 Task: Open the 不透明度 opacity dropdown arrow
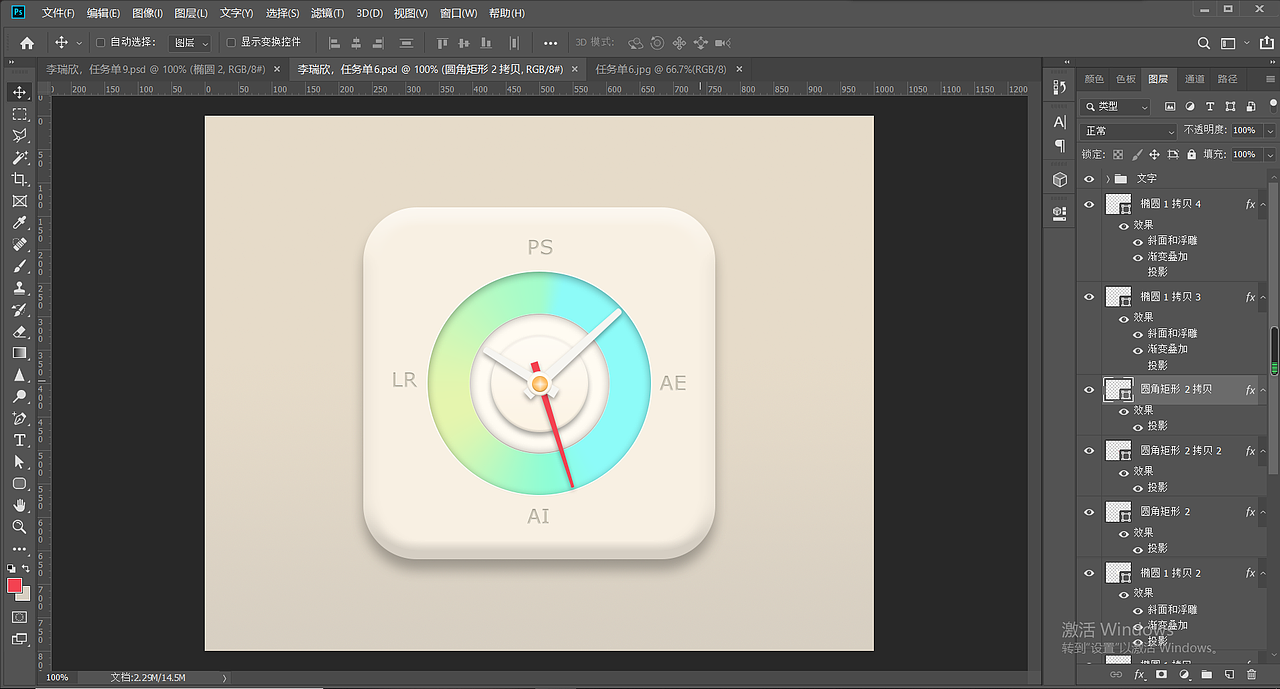1270,131
